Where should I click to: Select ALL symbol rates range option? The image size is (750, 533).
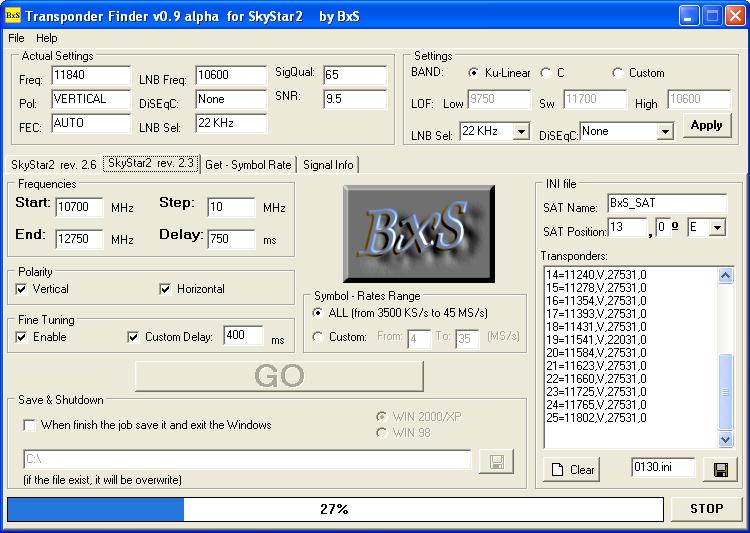pos(317,313)
